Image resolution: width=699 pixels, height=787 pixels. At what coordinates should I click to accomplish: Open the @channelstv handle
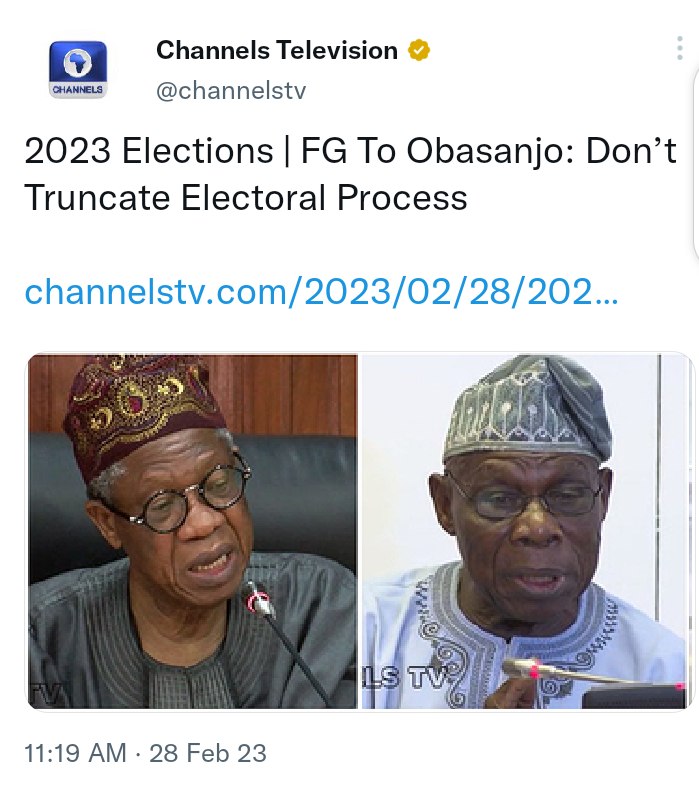click(x=231, y=91)
